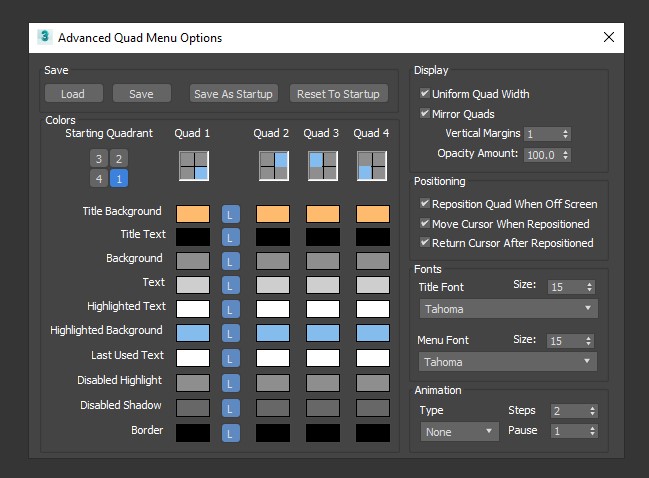The image size is (649, 478).
Task: Click the Opacity Amount input field
Action: click(540, 155)
